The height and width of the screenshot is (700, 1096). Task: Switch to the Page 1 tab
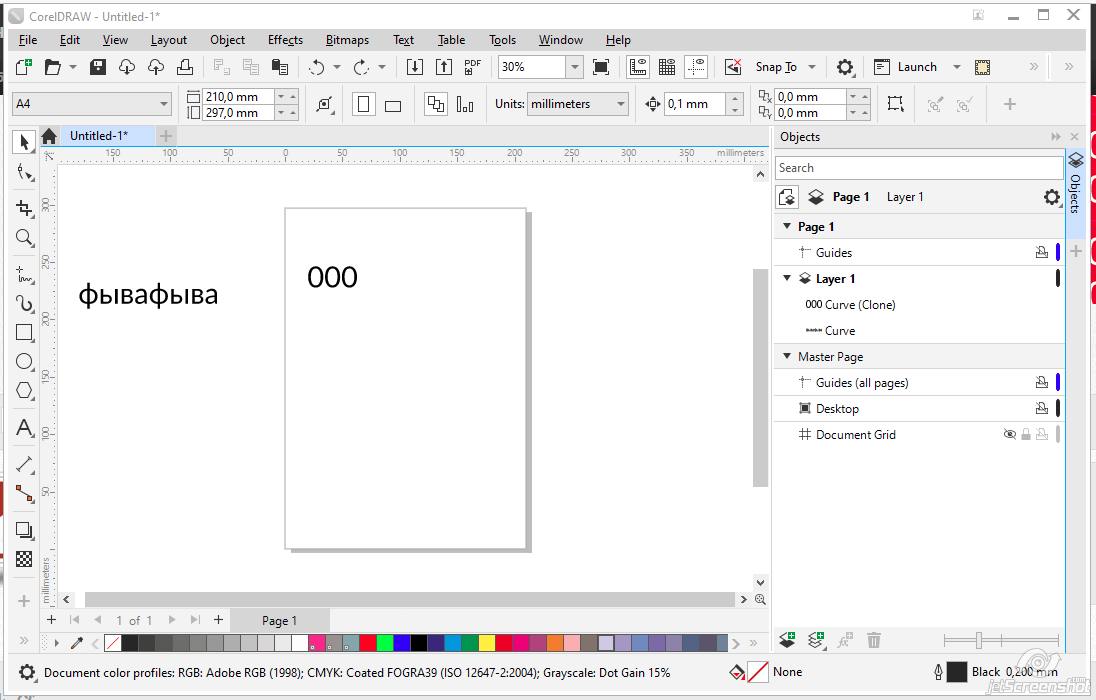280,620
